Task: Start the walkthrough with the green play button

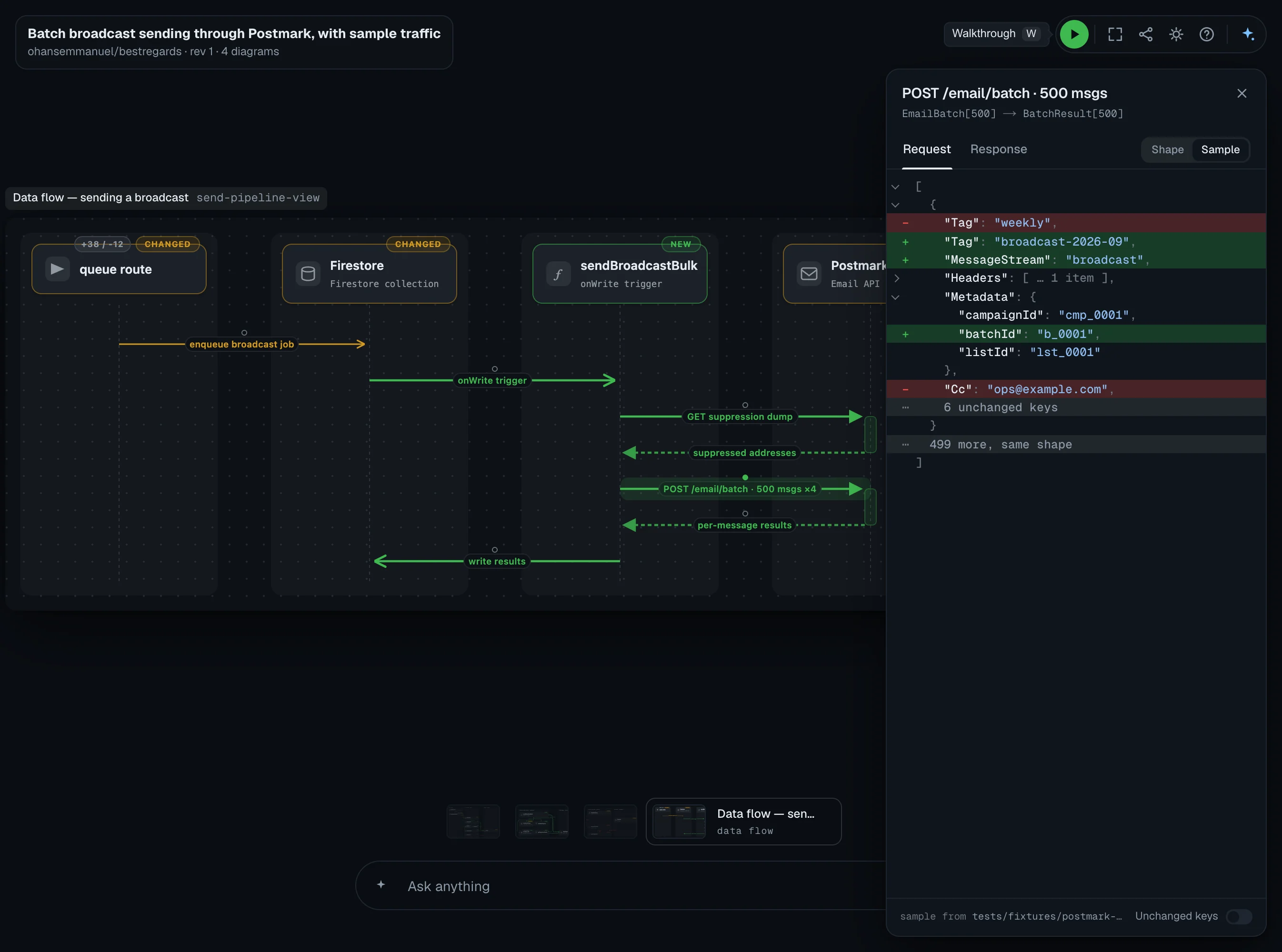Action: tap(1074, 34)
